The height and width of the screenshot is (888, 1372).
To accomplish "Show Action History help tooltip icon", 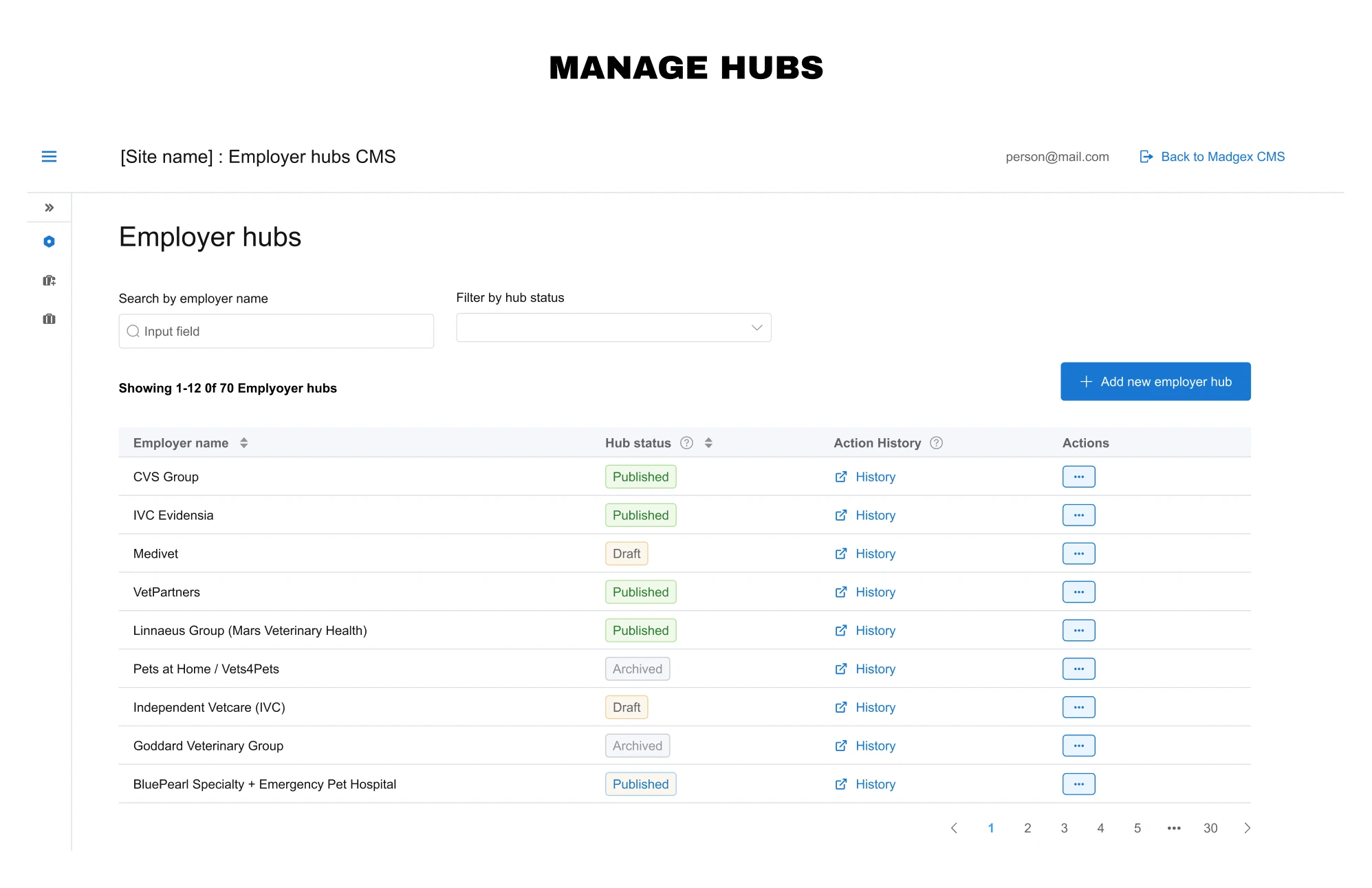I will (x=936, y=443).
